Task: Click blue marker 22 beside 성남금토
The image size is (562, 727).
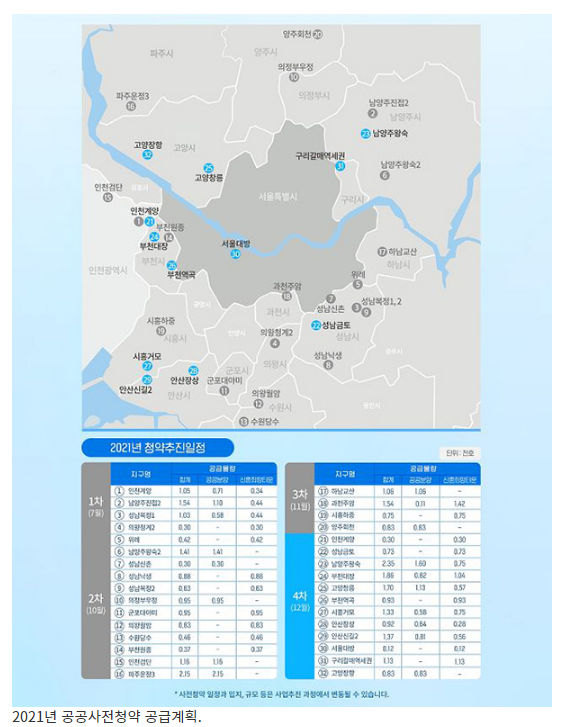Action: tap(316, 325)
